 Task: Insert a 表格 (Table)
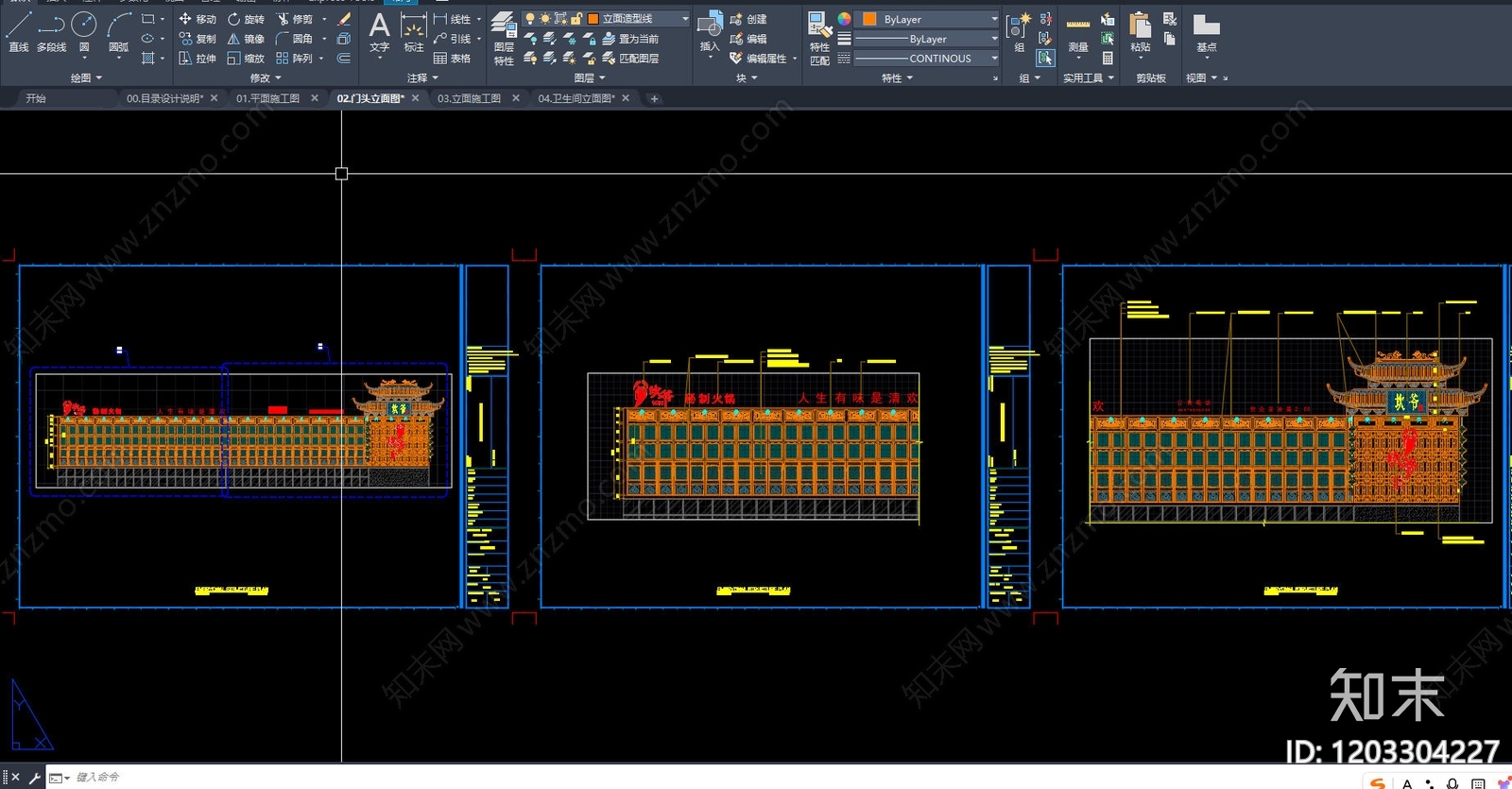point(452,59)
